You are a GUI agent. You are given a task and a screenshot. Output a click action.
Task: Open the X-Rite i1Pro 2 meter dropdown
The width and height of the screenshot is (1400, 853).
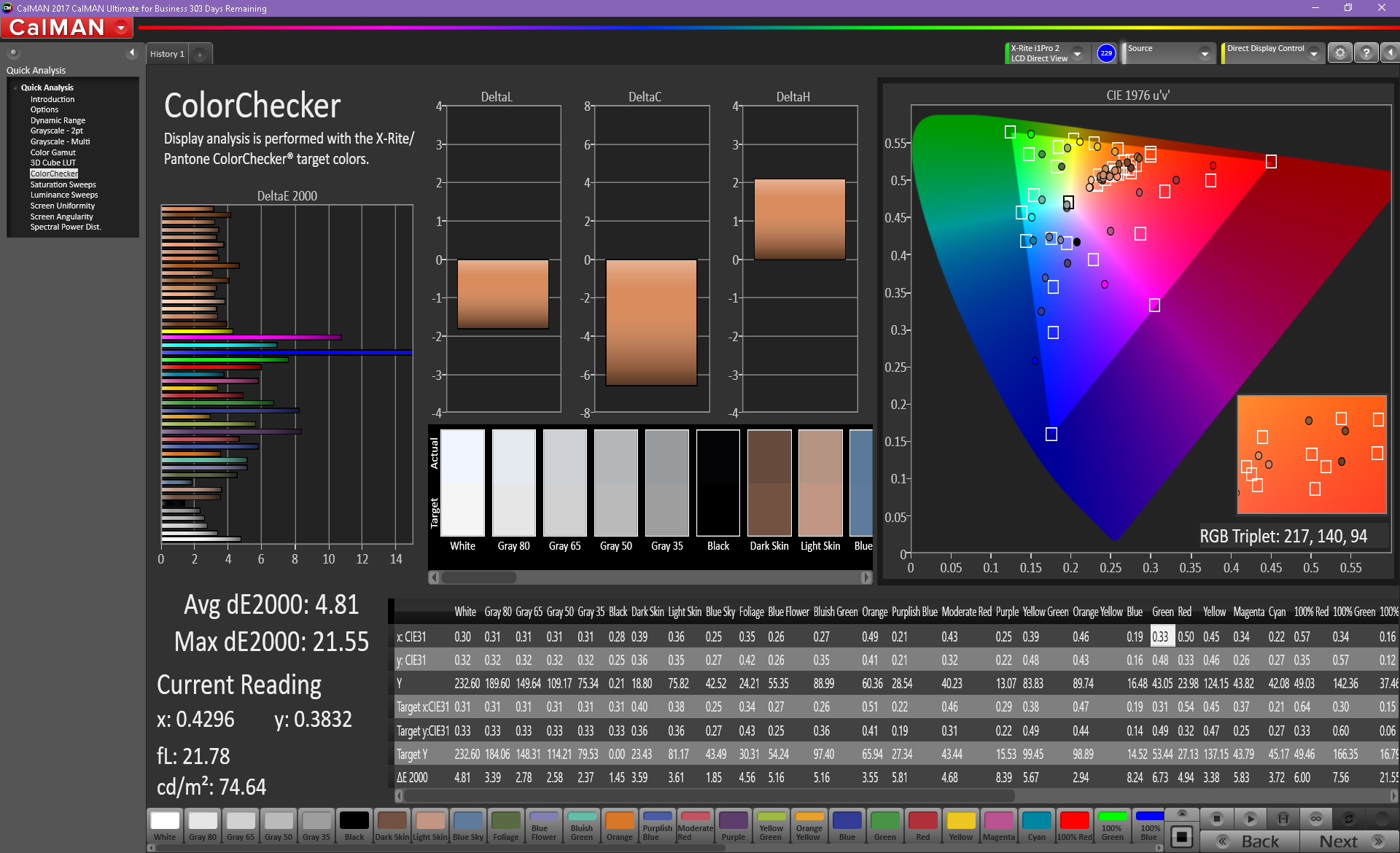coord(1077,53)
